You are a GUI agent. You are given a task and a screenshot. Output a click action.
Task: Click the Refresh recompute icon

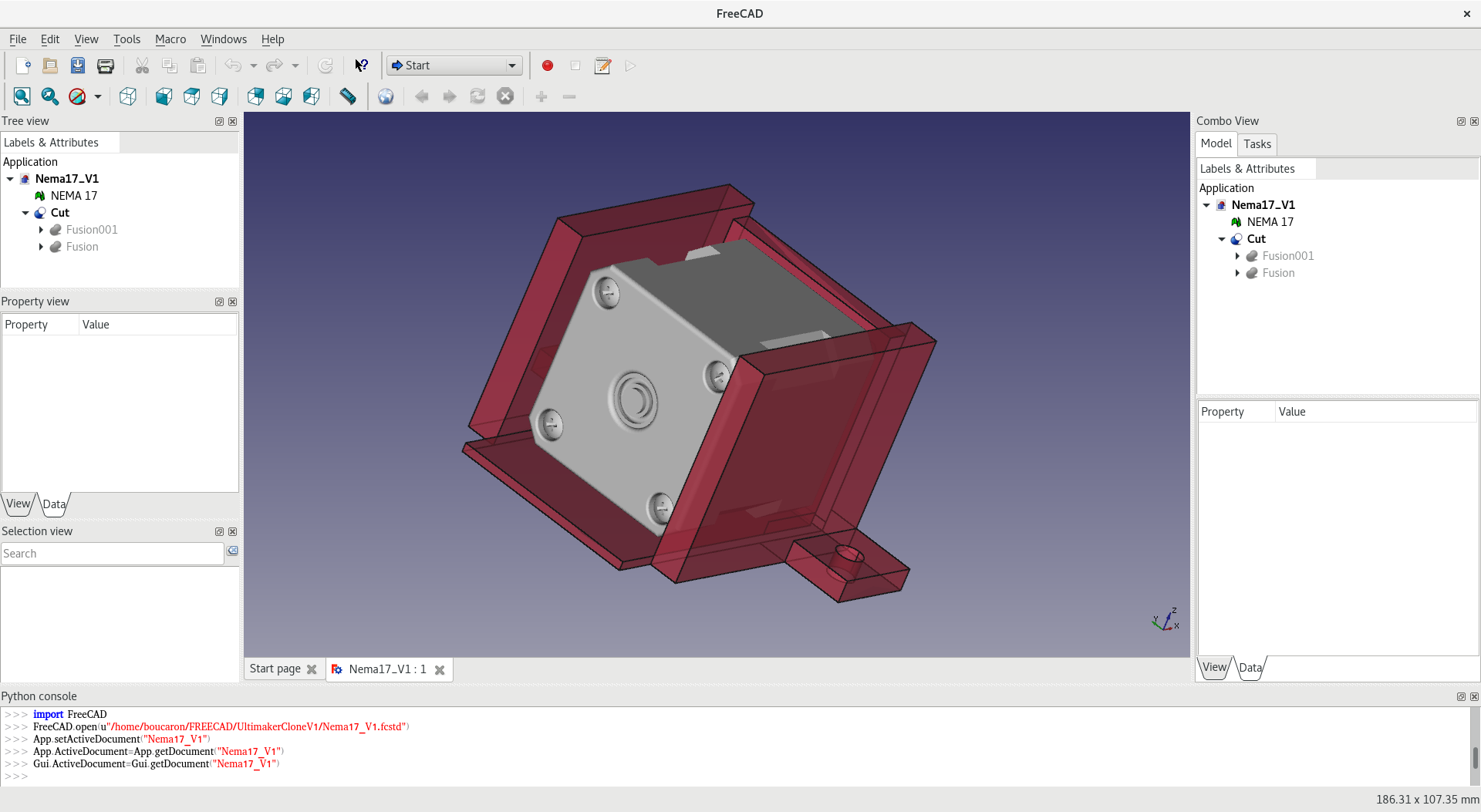[x=326, y=66]
